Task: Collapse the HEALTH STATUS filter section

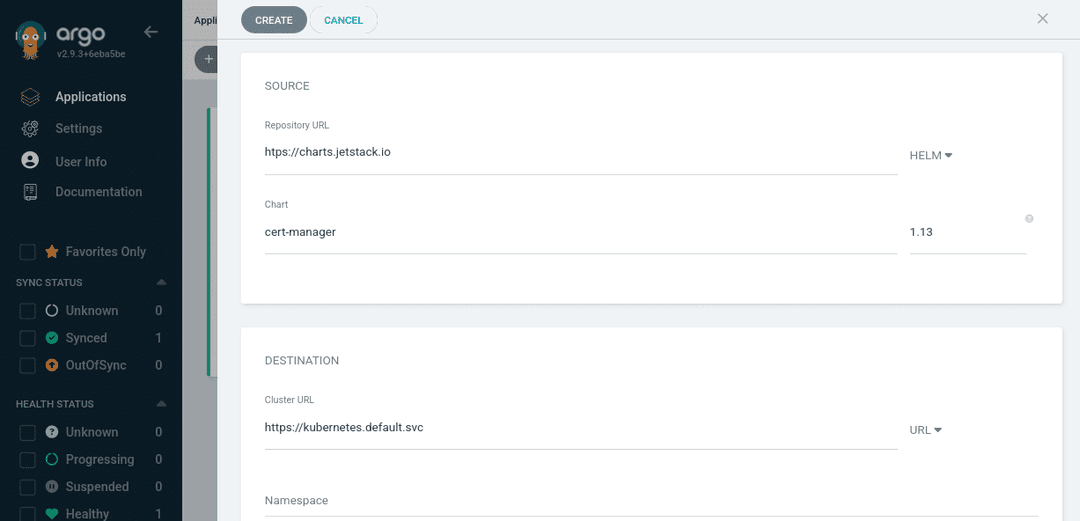Action: point(161,405)
